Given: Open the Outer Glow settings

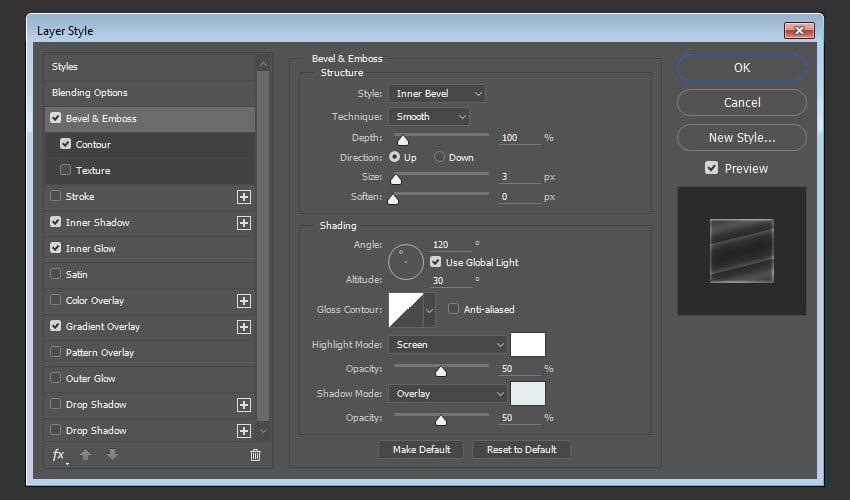Looking at the screenshot, I should [91, 379].
